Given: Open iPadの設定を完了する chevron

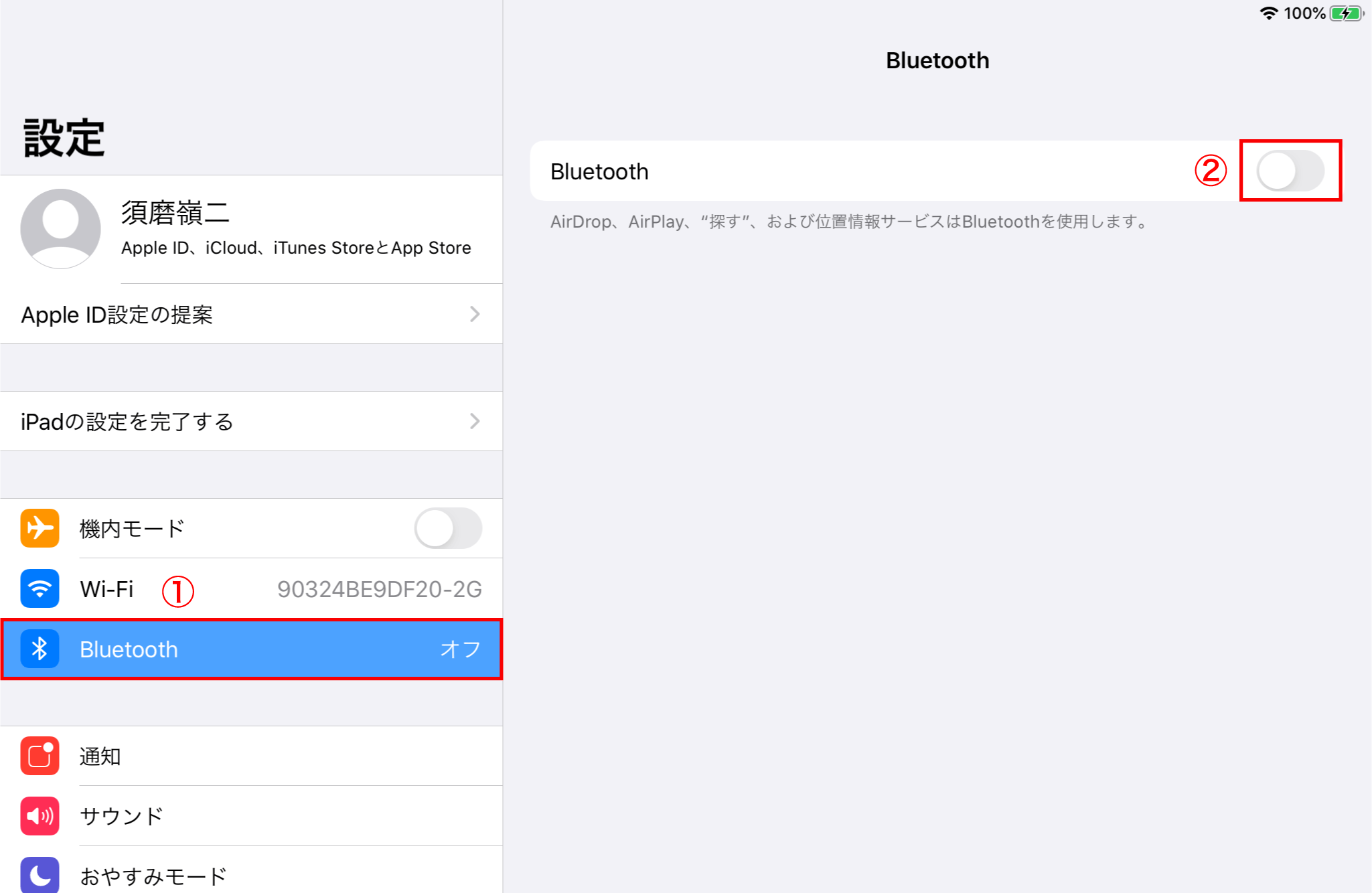Looking at the screenshot, I should (x=475, y=421).
